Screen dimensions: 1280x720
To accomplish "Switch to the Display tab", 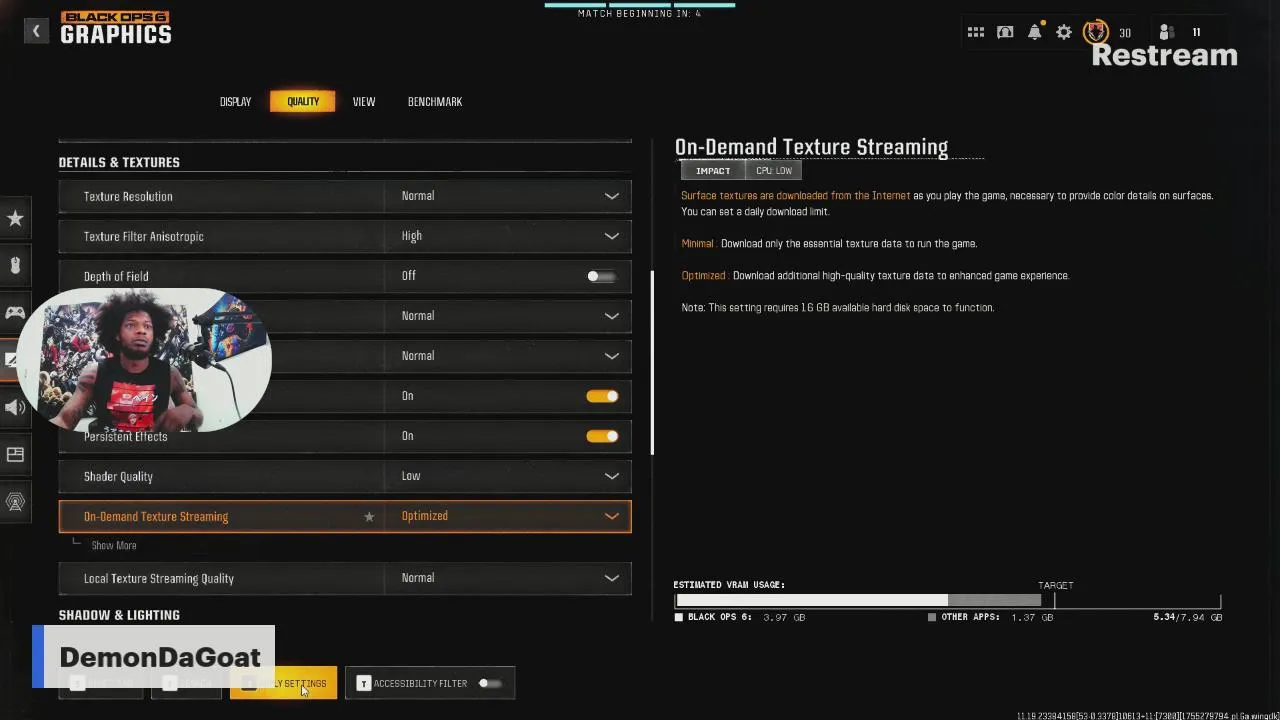I will tap(236, 102).
